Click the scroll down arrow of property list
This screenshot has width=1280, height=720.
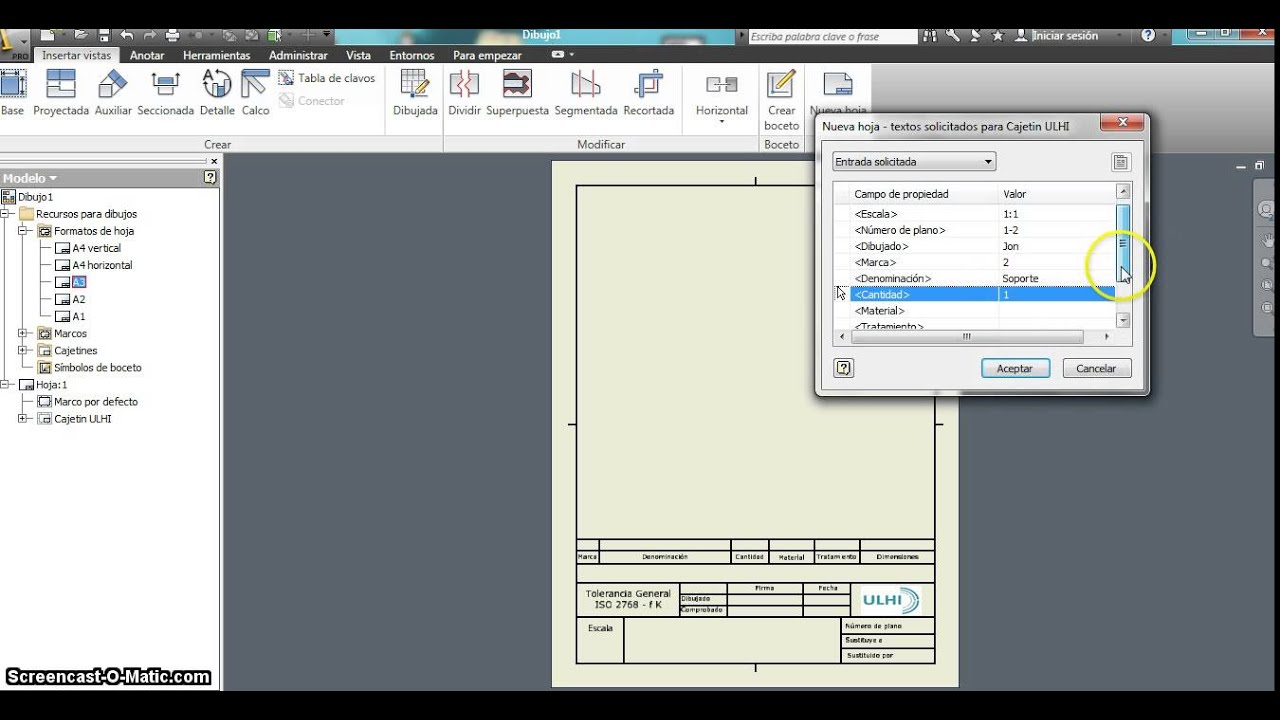pyautogui.click(x=1123, y=321)
